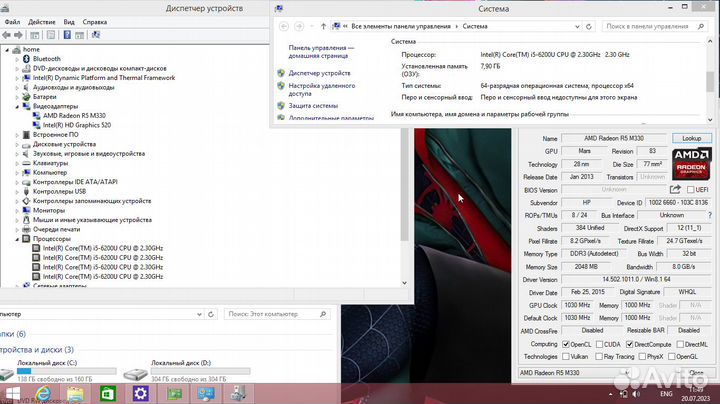Open Защита системы link
The image size is (720, 404).
point(313,106)
